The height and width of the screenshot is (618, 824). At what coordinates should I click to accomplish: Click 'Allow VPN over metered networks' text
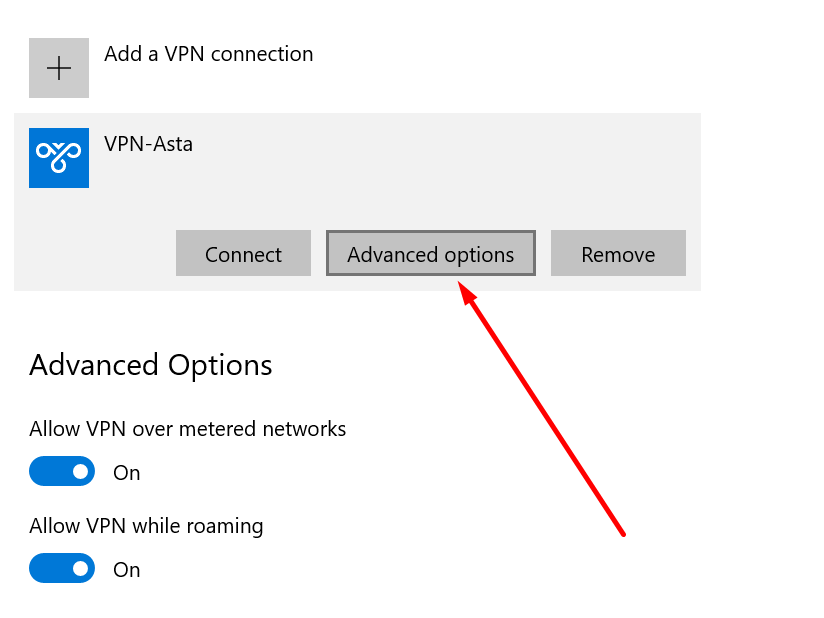tap(187, 429)
